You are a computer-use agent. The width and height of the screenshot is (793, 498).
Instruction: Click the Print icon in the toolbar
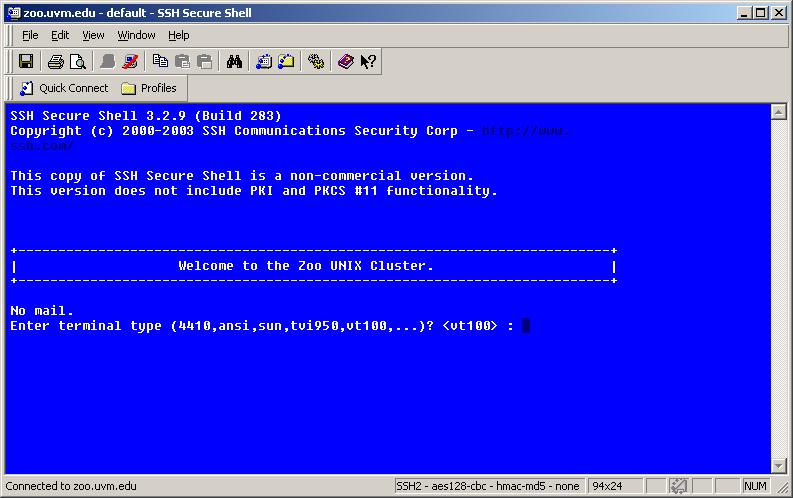click(56, 62)
